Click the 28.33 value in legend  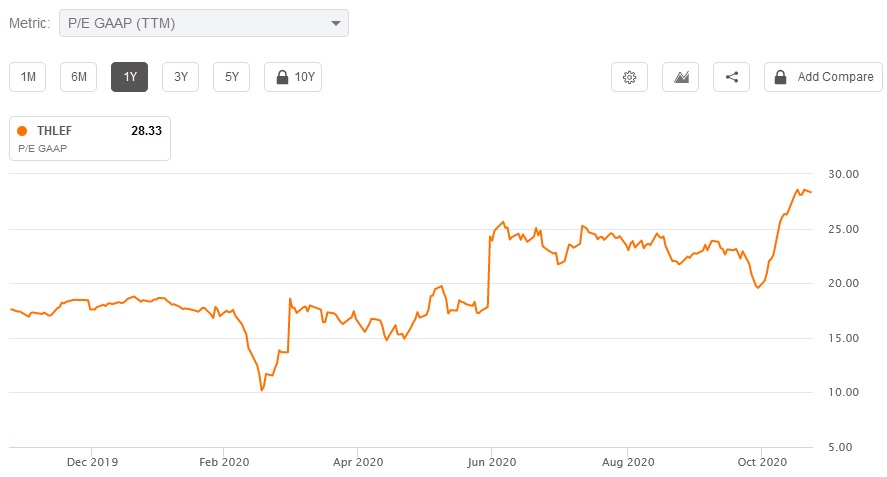[x=146, y=131]
